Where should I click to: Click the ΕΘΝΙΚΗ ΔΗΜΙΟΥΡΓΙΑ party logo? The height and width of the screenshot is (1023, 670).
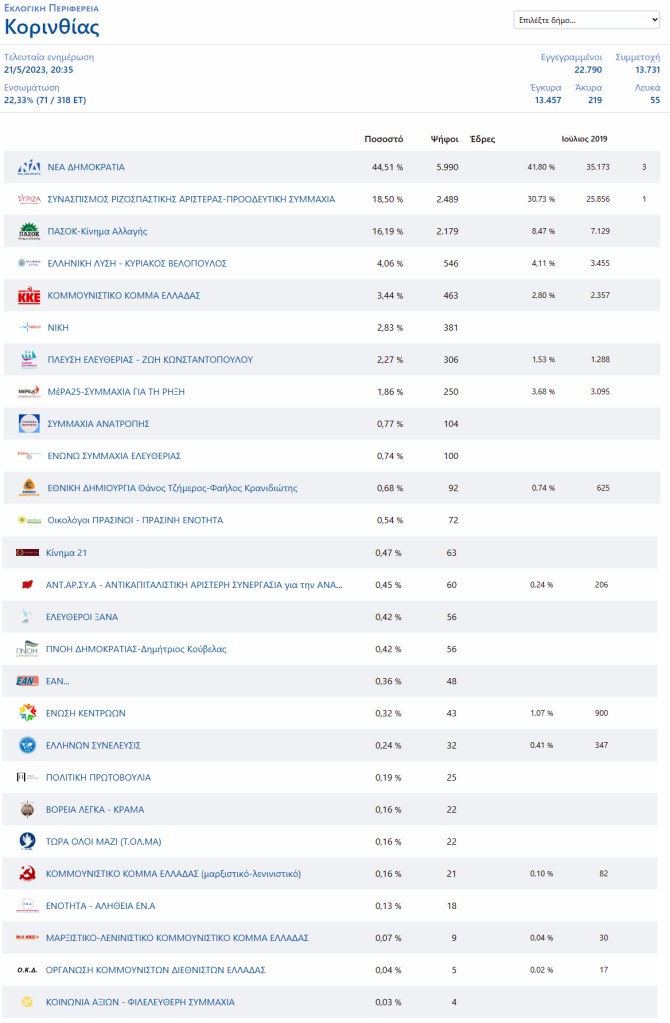[x=29, y=488]
